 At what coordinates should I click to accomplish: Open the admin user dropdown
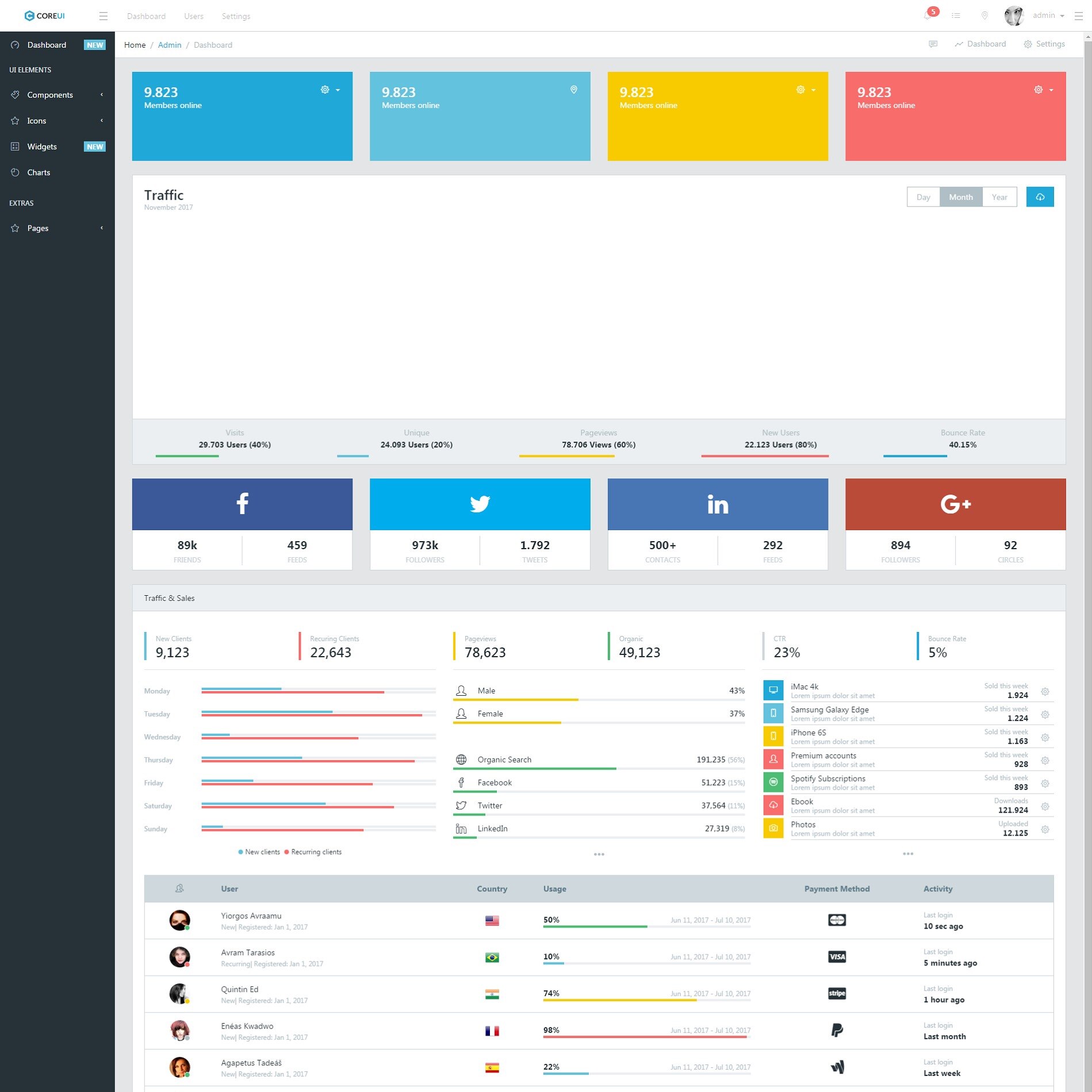tap(1035, 16)
